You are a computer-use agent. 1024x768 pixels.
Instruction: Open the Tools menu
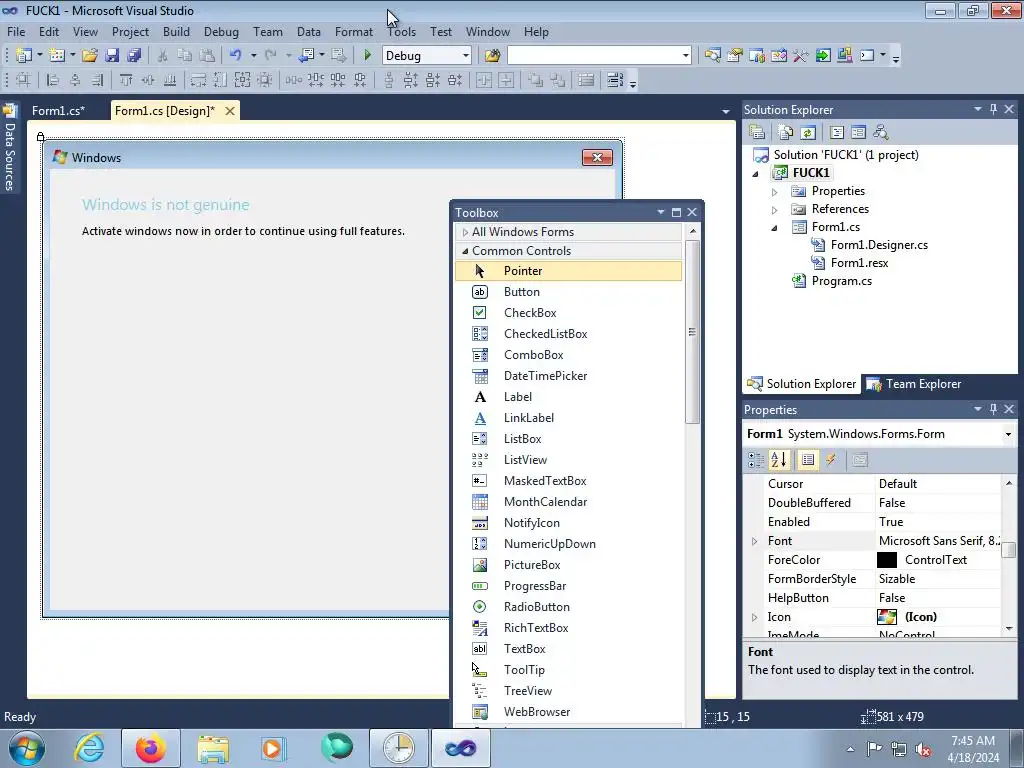point(401,31)
